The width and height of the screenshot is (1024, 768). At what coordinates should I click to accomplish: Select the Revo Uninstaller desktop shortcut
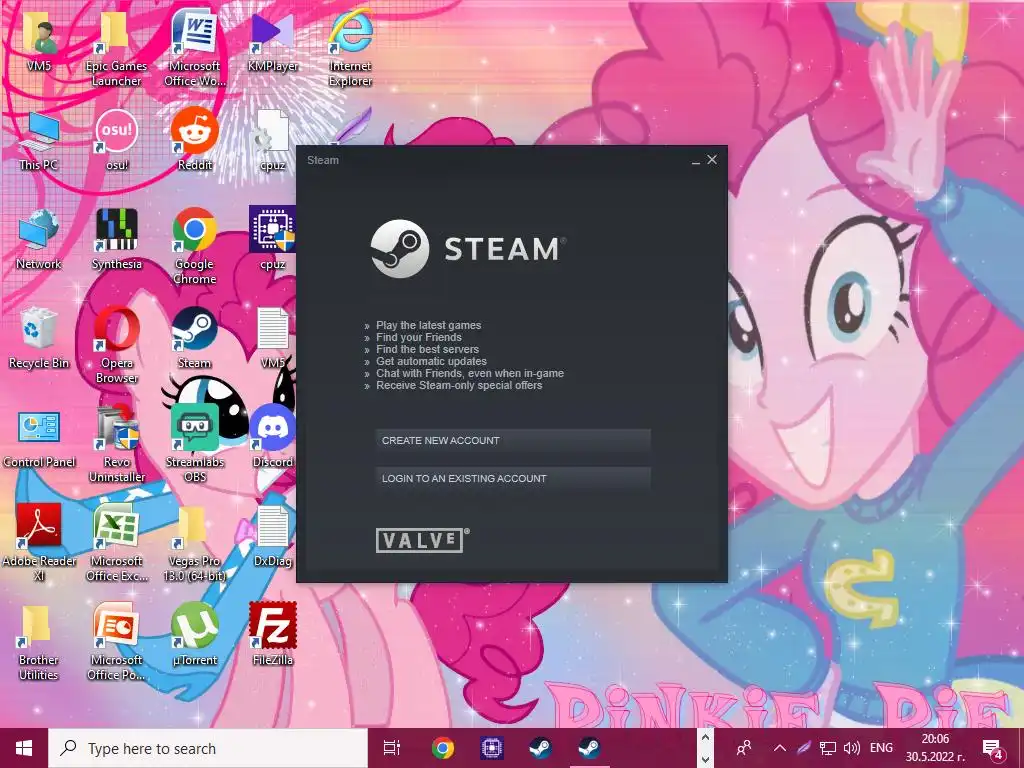[116, 444]
